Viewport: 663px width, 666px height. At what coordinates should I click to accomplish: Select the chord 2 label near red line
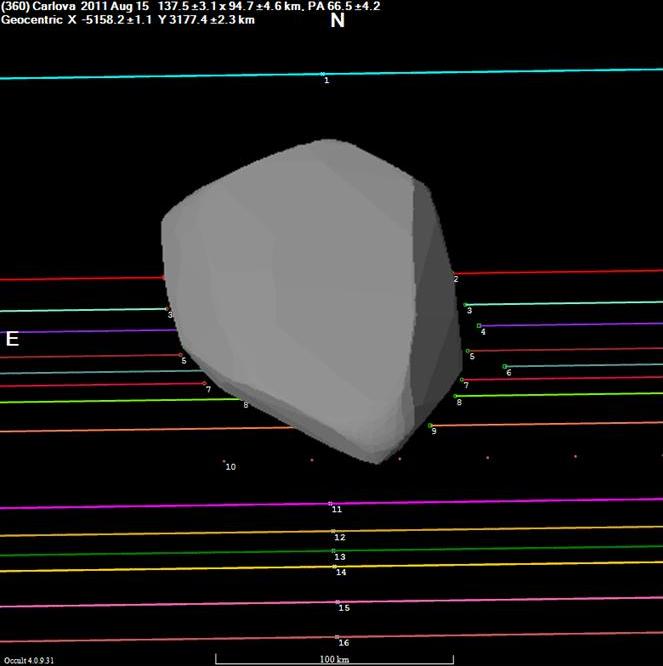pos(456,279)
